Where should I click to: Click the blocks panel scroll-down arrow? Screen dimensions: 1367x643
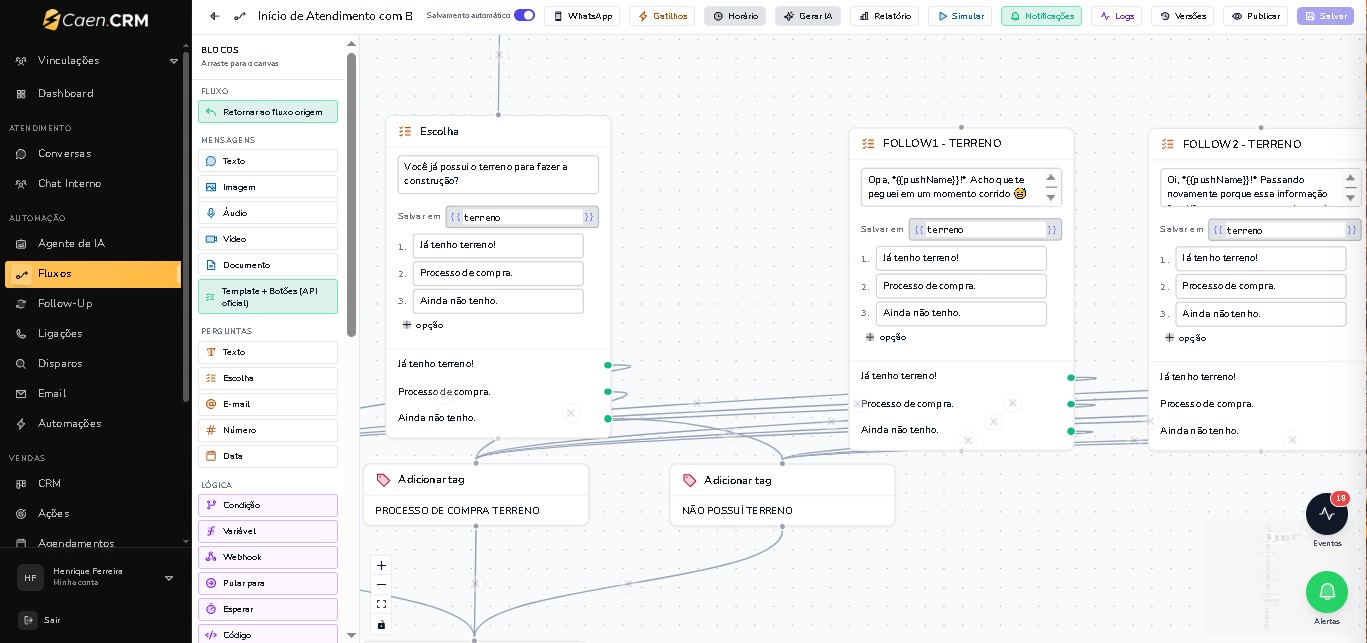(351, 635)
